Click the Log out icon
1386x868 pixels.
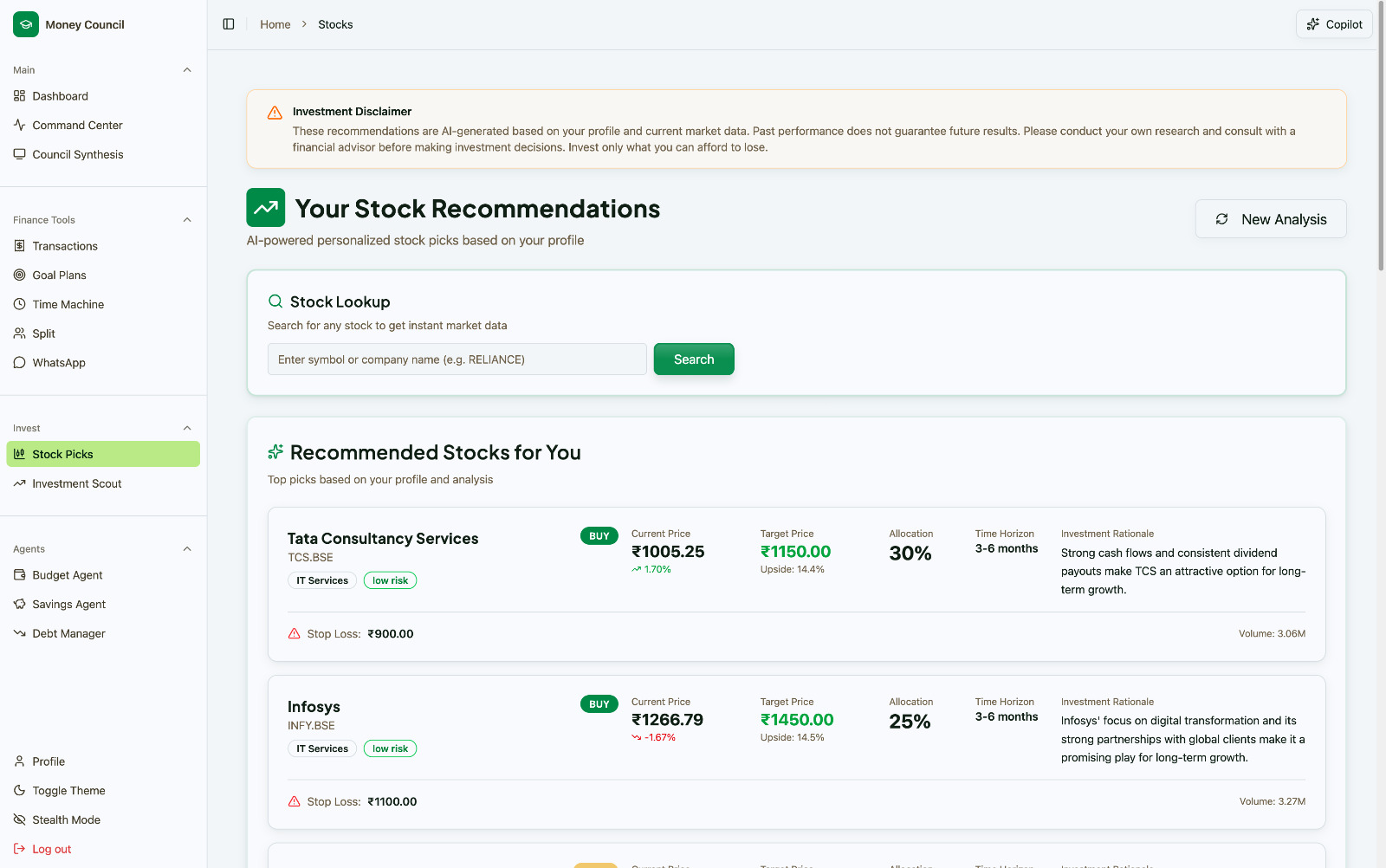(x=19, y=849)
